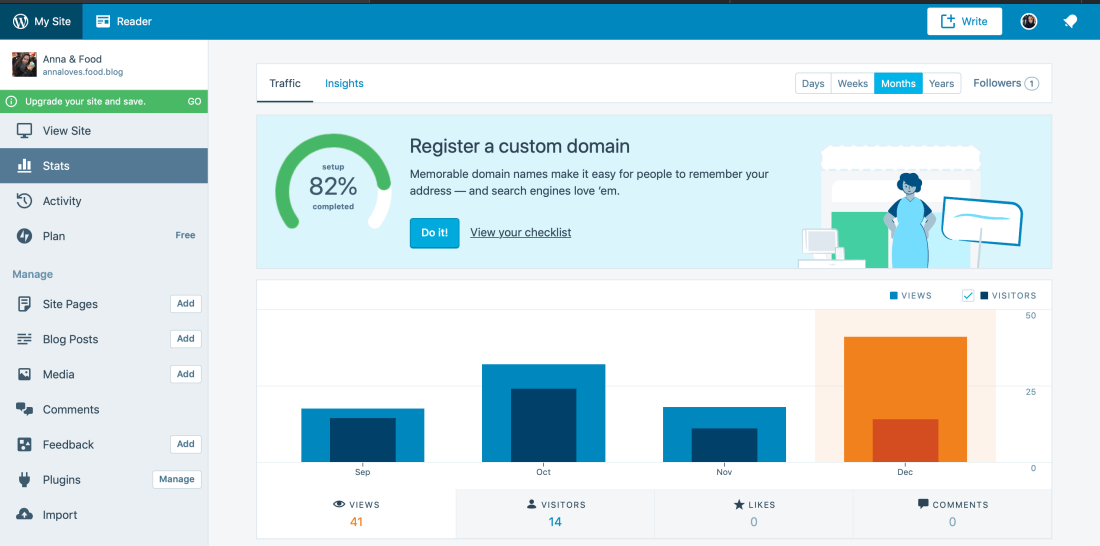Click Add next to Blog Posts
The image size is (1100, 546).
click(185, 339)
